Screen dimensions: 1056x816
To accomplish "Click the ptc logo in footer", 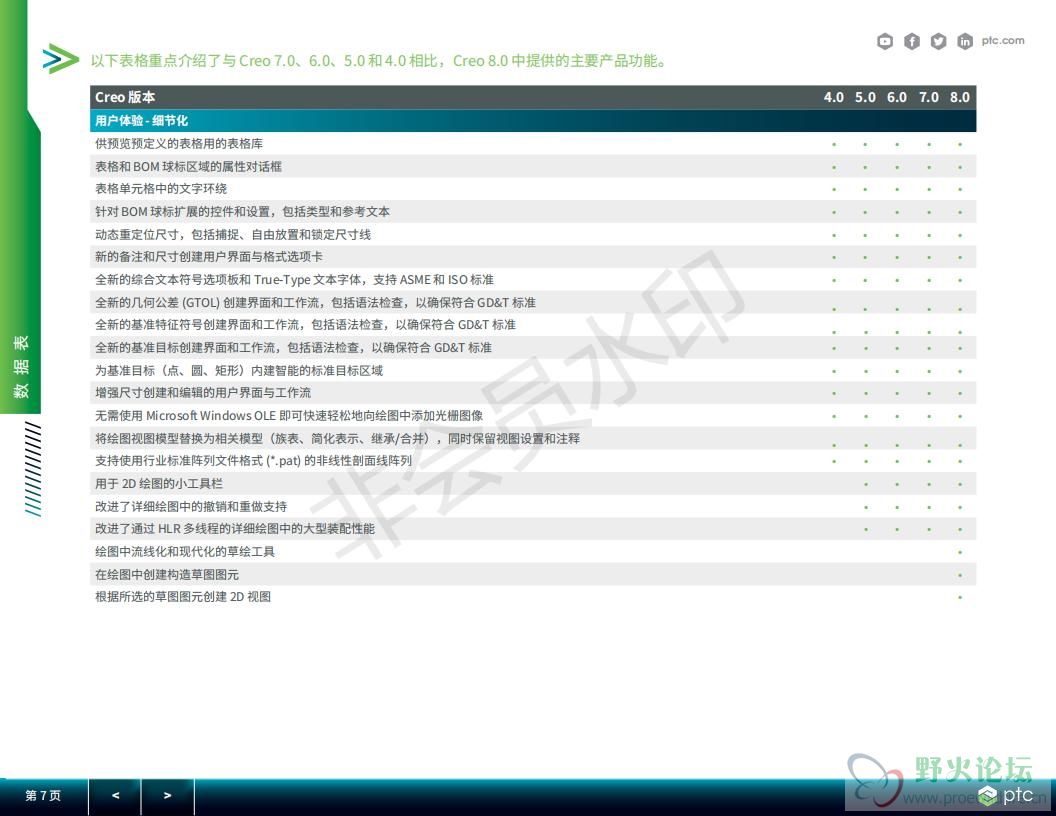I will (x=1005, y=796).
